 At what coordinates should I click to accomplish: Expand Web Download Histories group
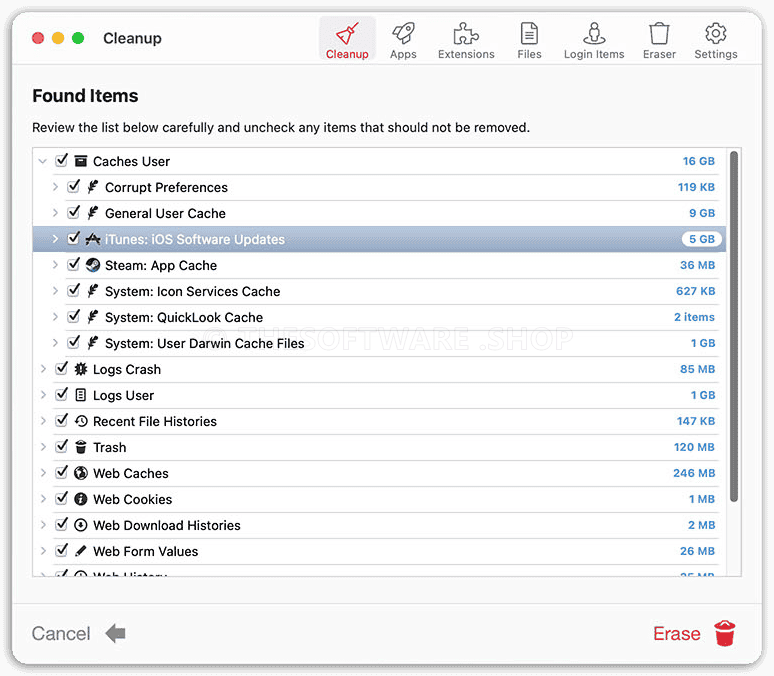pyautogui.click(x=43, y=525)
